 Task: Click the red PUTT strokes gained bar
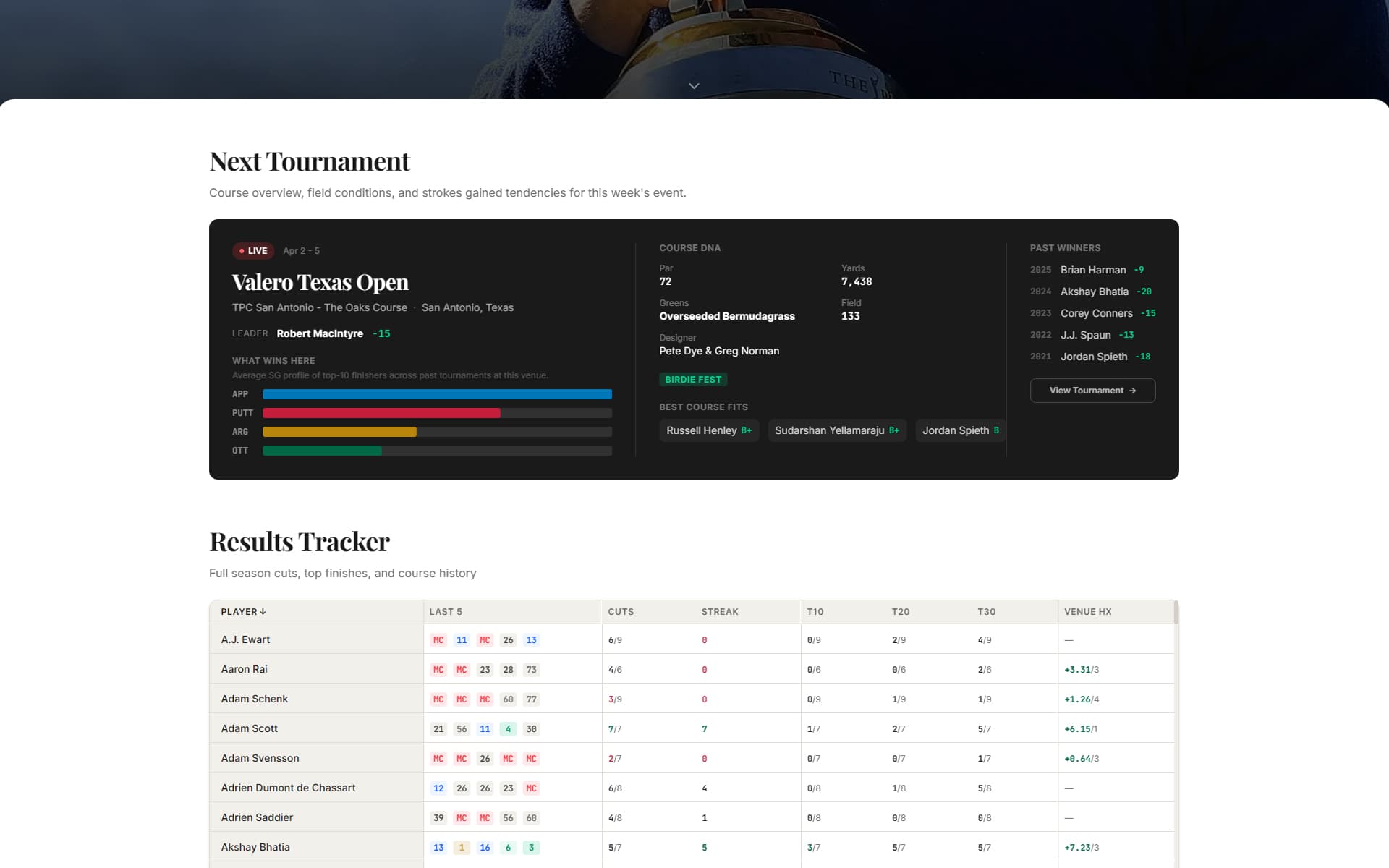[x=381, y=413]
